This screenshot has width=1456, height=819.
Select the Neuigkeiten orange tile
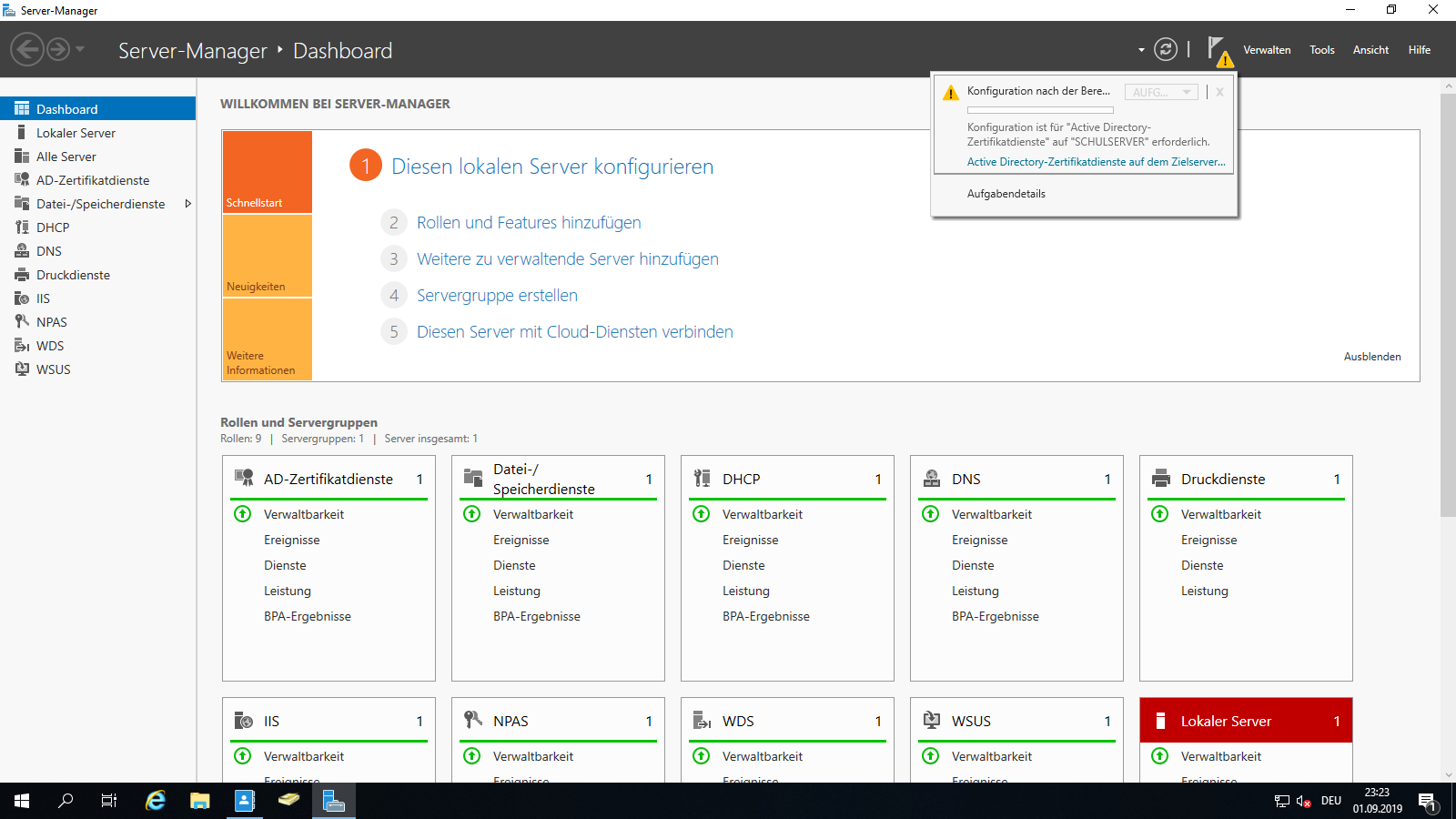pyautogui.click(x=268, y=256)
